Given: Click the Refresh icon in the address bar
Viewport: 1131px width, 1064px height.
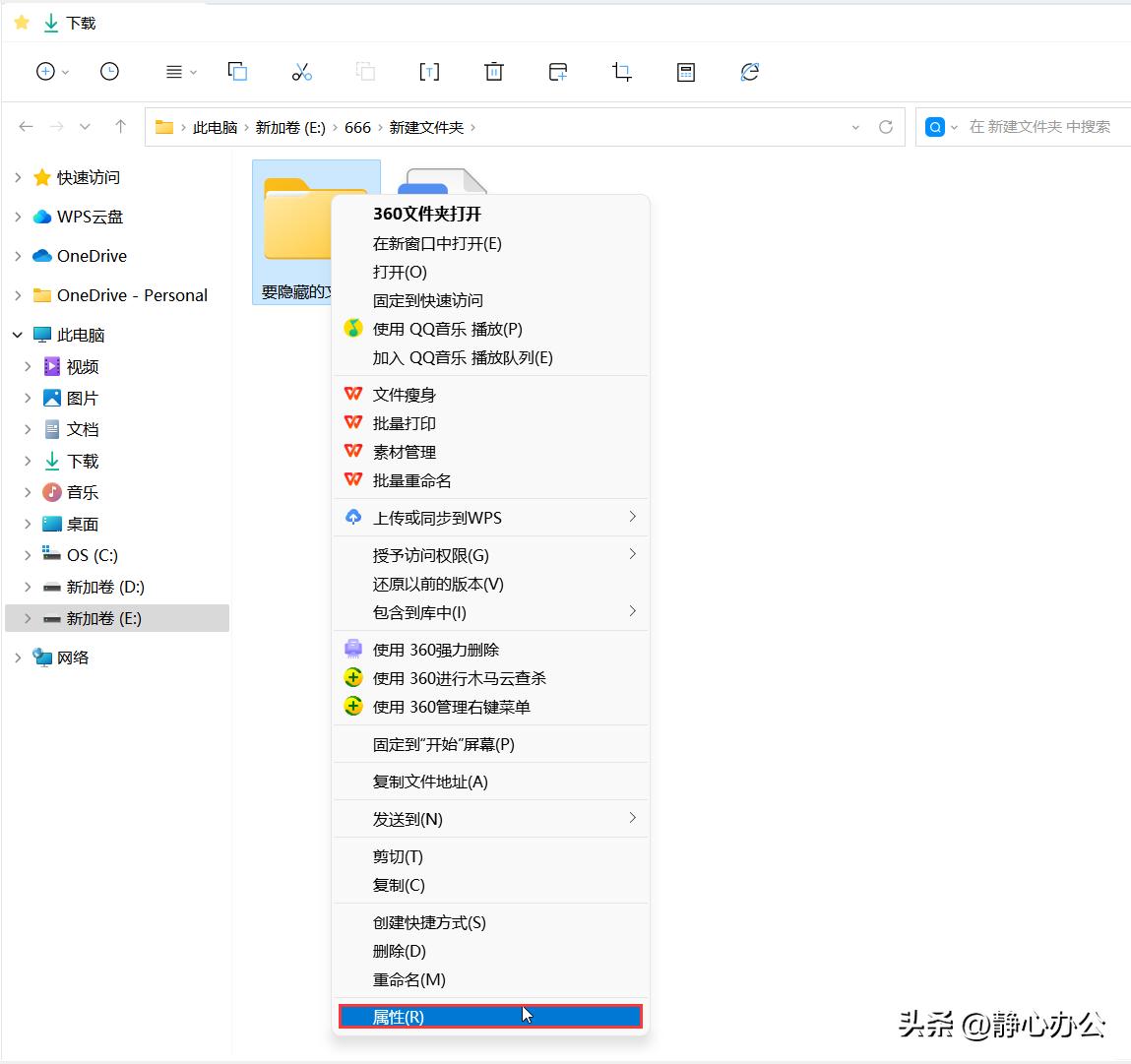Looking at the screenshot, I should pyautogui.click(x=885, y=126).
